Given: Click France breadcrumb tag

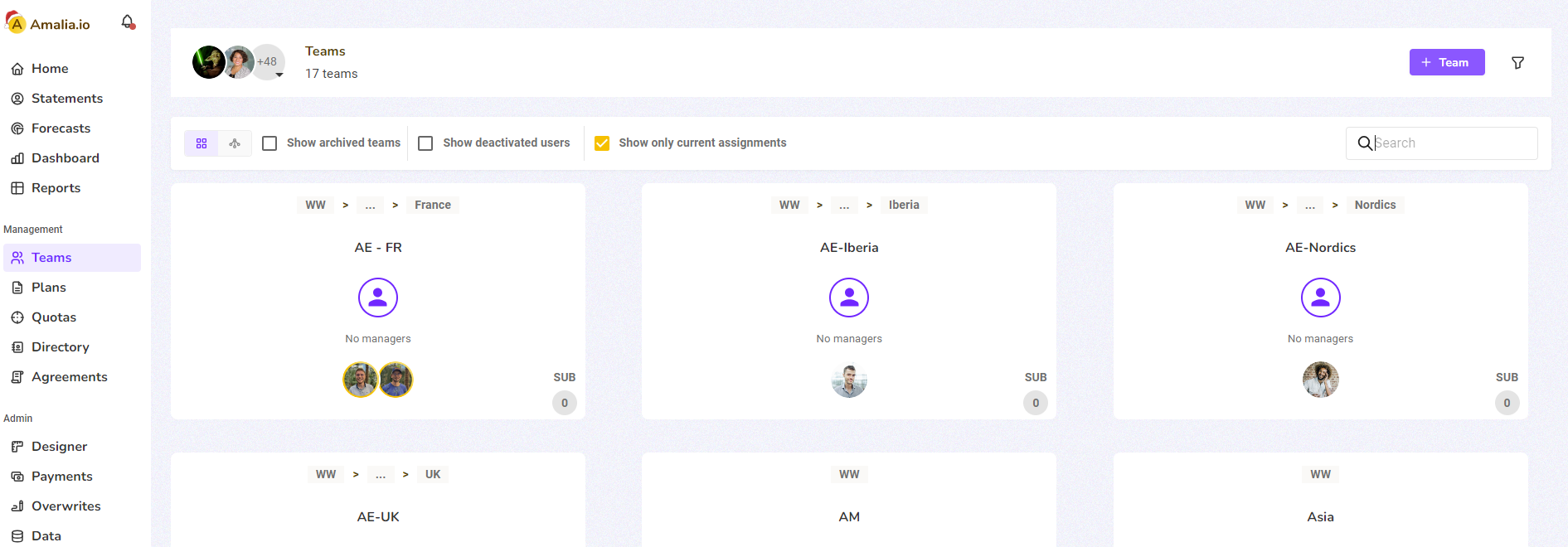Looking at the screenshot, I should [433, 205].
